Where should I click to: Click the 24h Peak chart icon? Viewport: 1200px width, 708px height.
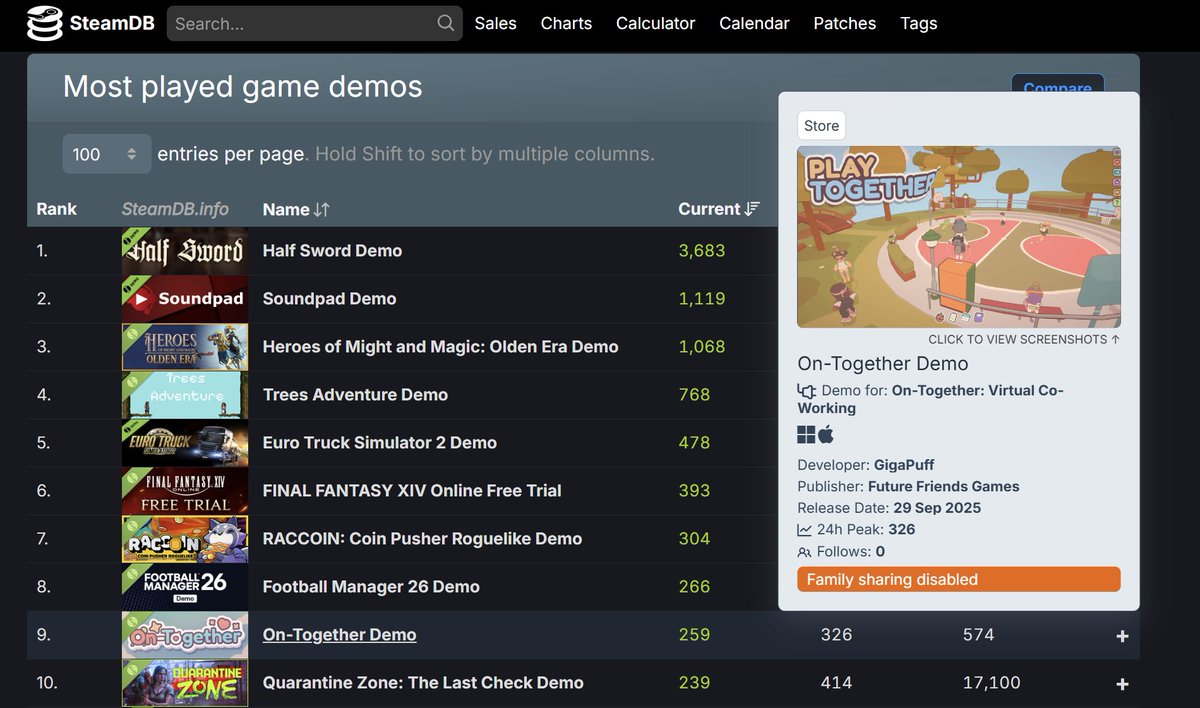(804, 530)
